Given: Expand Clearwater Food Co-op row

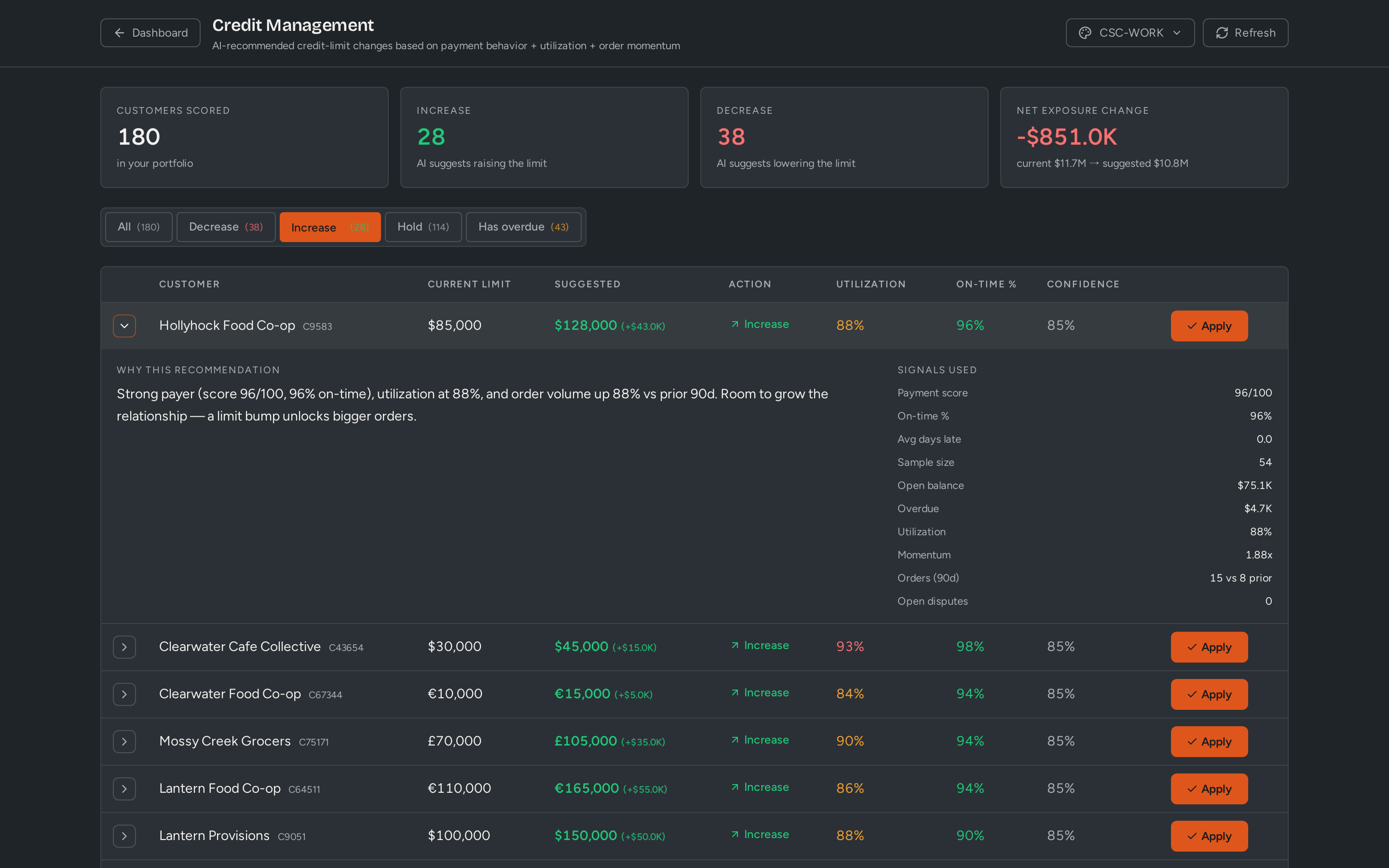Looking at the screenshot, I should pos(124,694).
